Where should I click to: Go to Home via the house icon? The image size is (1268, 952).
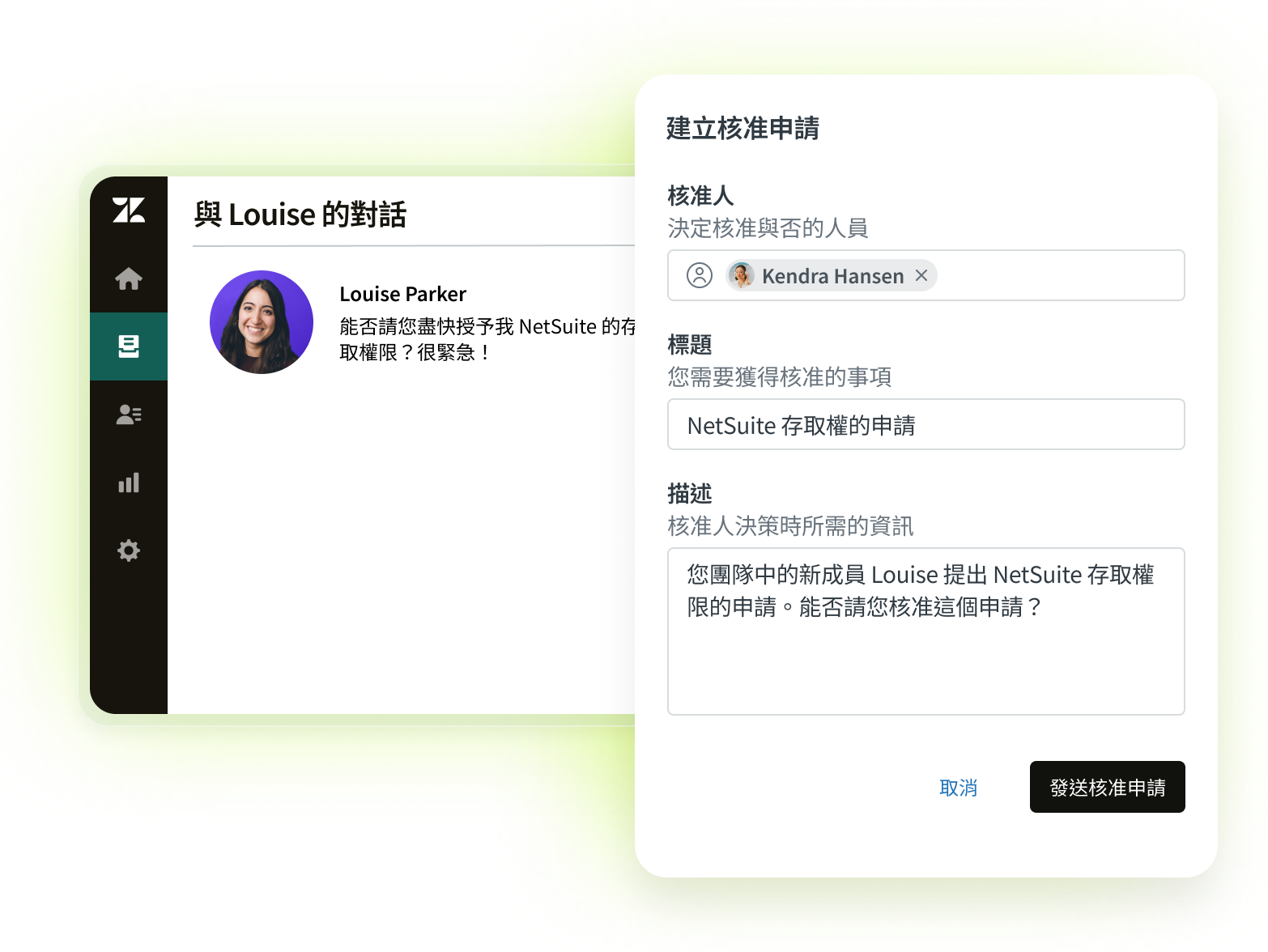(129, 278)
